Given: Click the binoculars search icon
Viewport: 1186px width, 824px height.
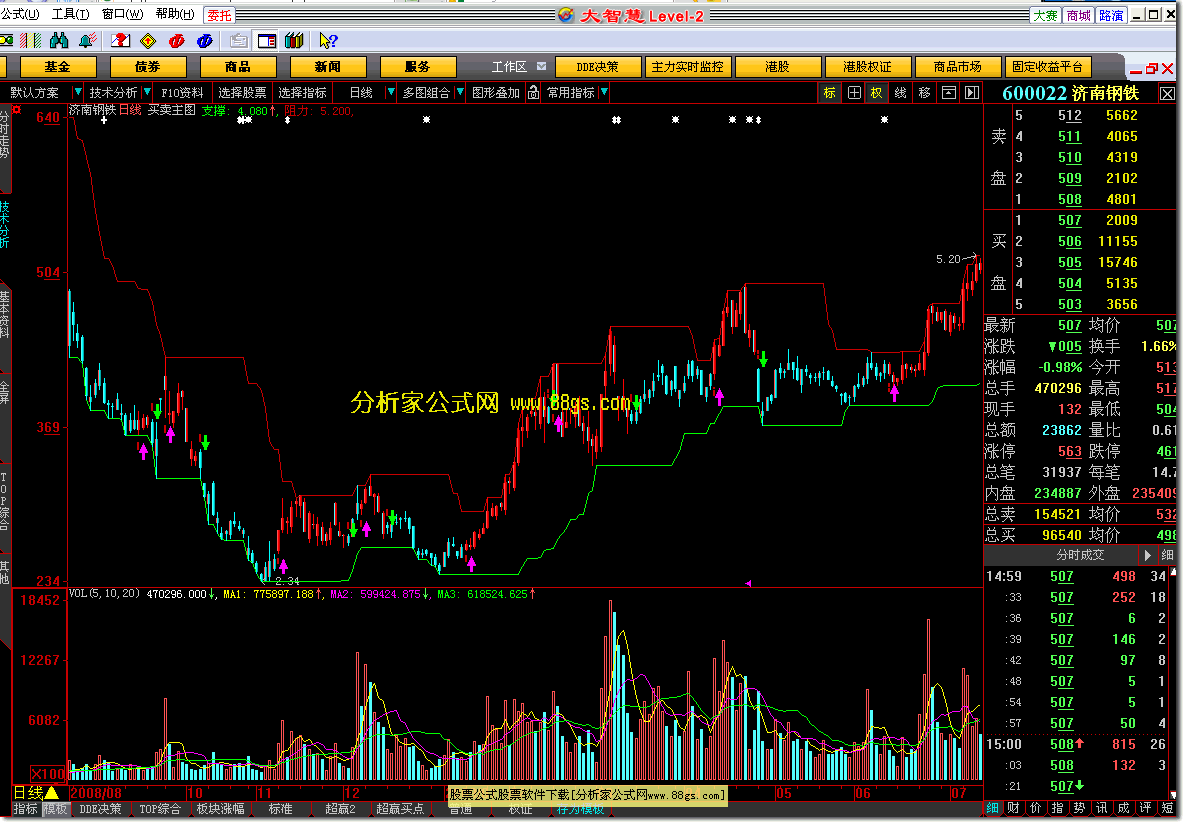Looking at the screenshot, I should click(59, 41).
